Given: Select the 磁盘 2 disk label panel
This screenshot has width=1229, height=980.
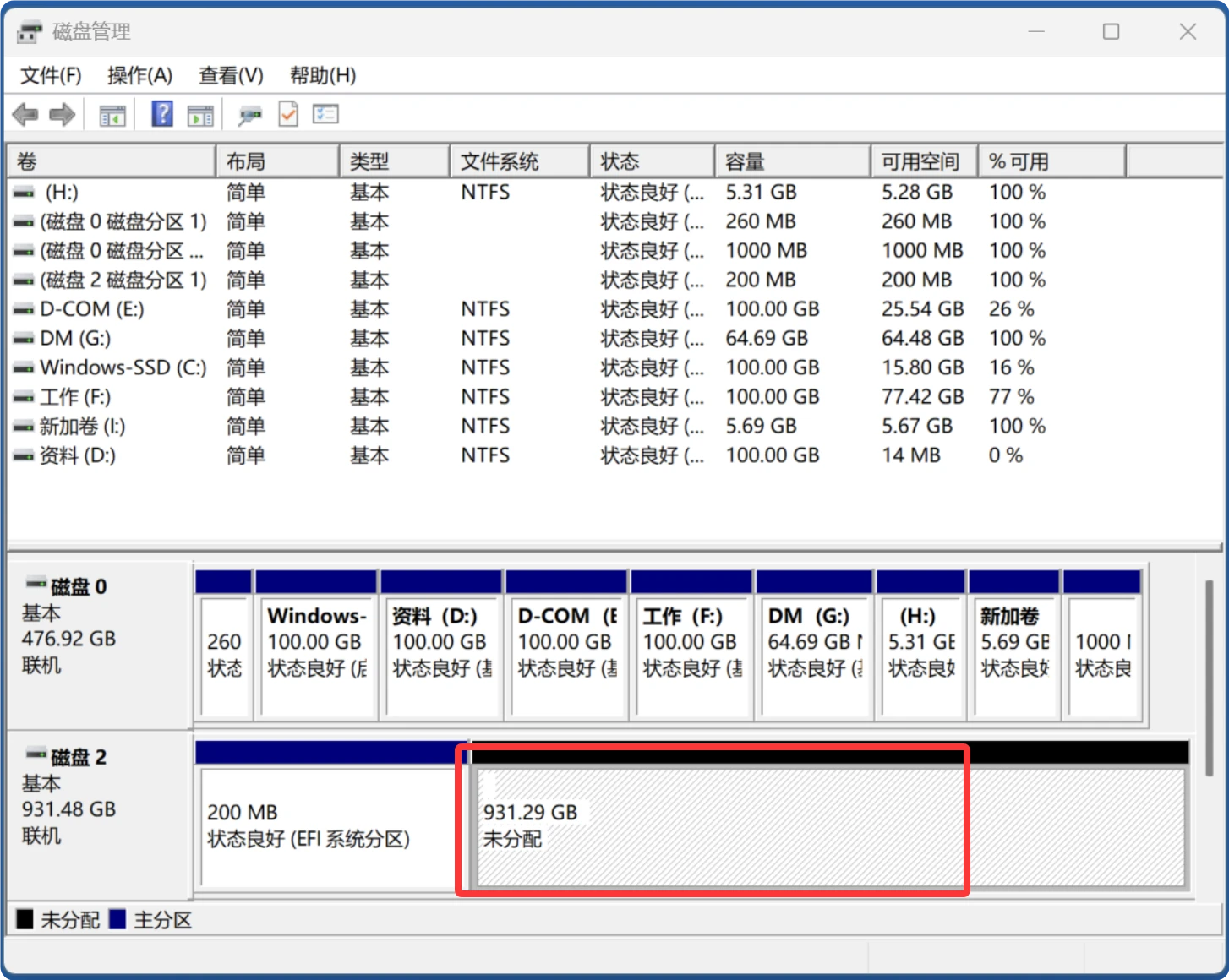Looking at the screenshot, I should pos(100,814).
